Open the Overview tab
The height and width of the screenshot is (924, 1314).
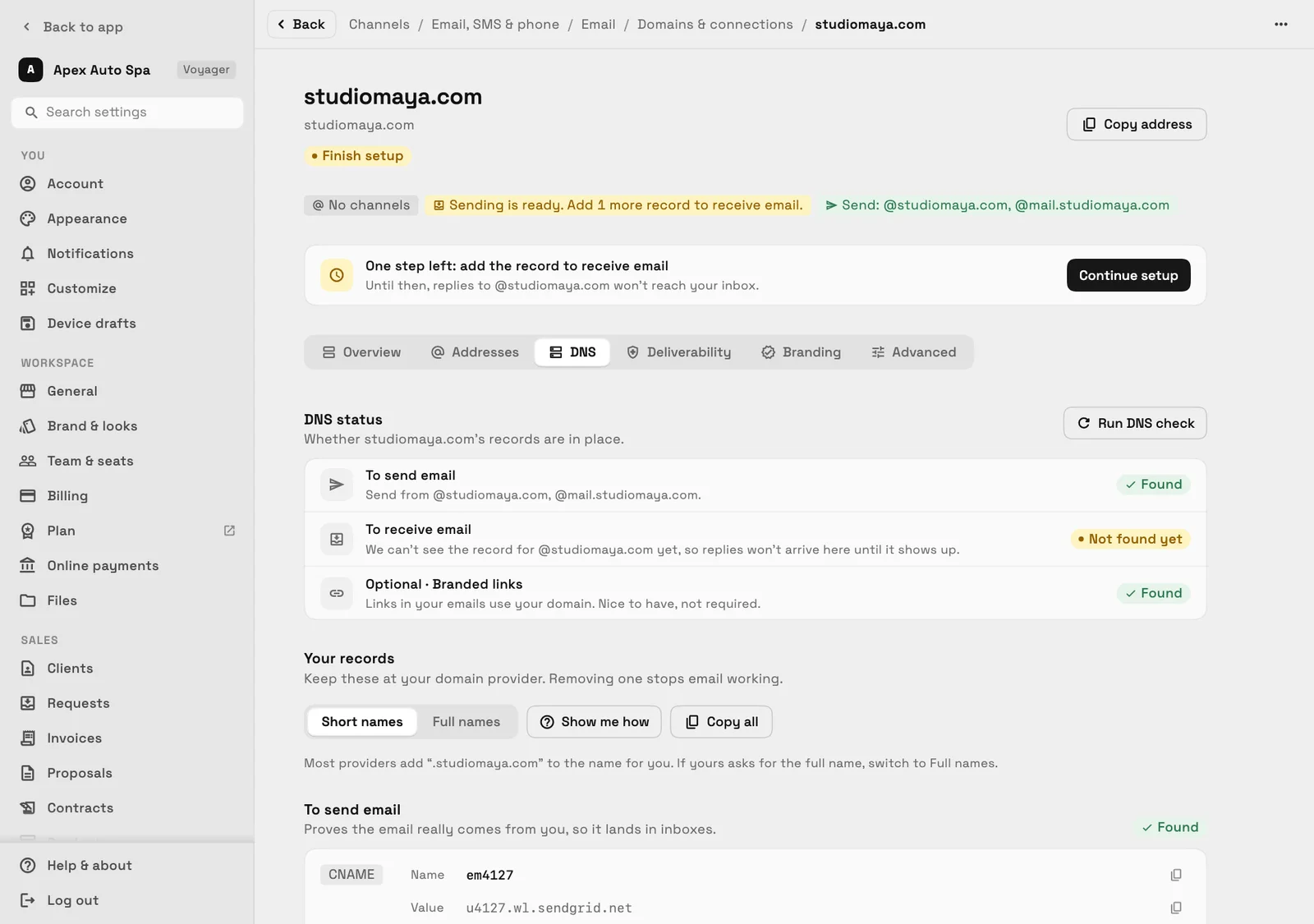[361, 352]
